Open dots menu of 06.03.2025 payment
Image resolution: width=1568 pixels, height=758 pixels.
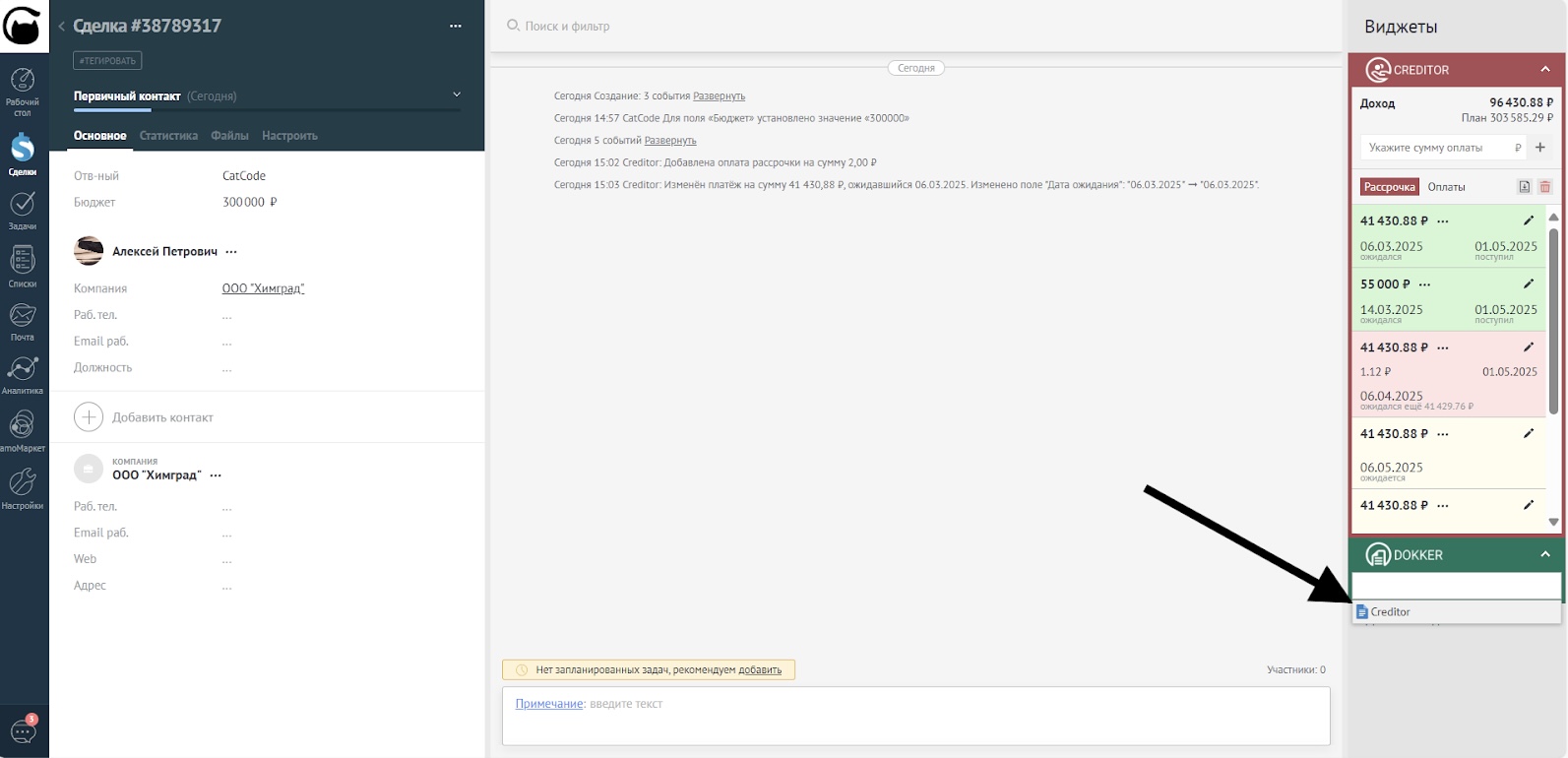[x=1443, y=221]
